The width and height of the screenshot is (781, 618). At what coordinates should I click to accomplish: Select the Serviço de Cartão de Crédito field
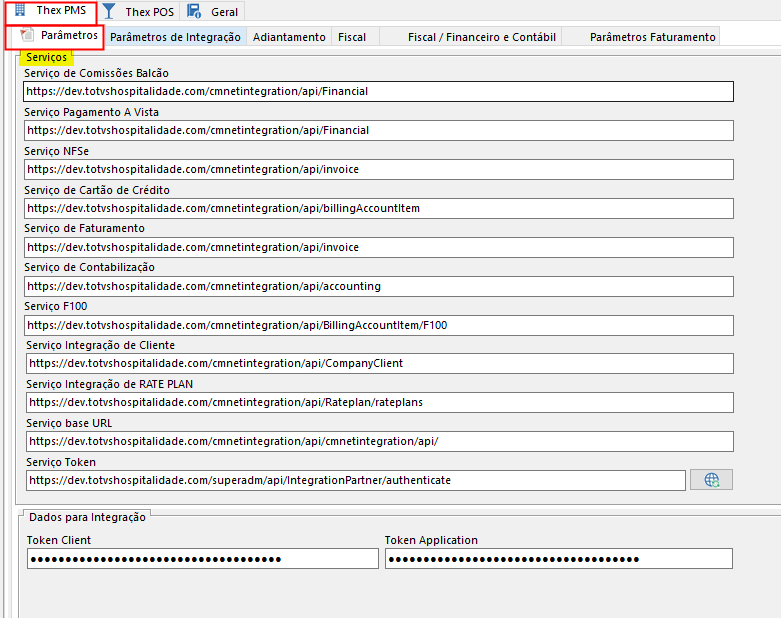click(379, 208)
